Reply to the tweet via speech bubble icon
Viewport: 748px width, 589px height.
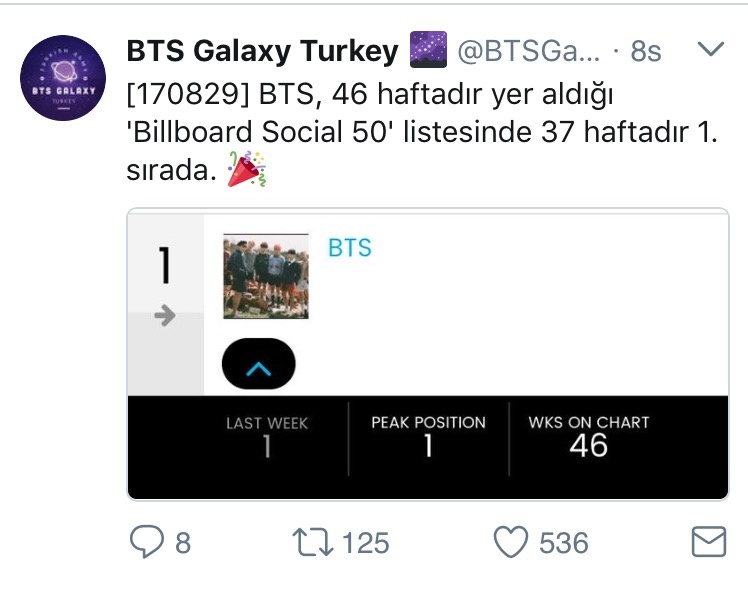146,542
